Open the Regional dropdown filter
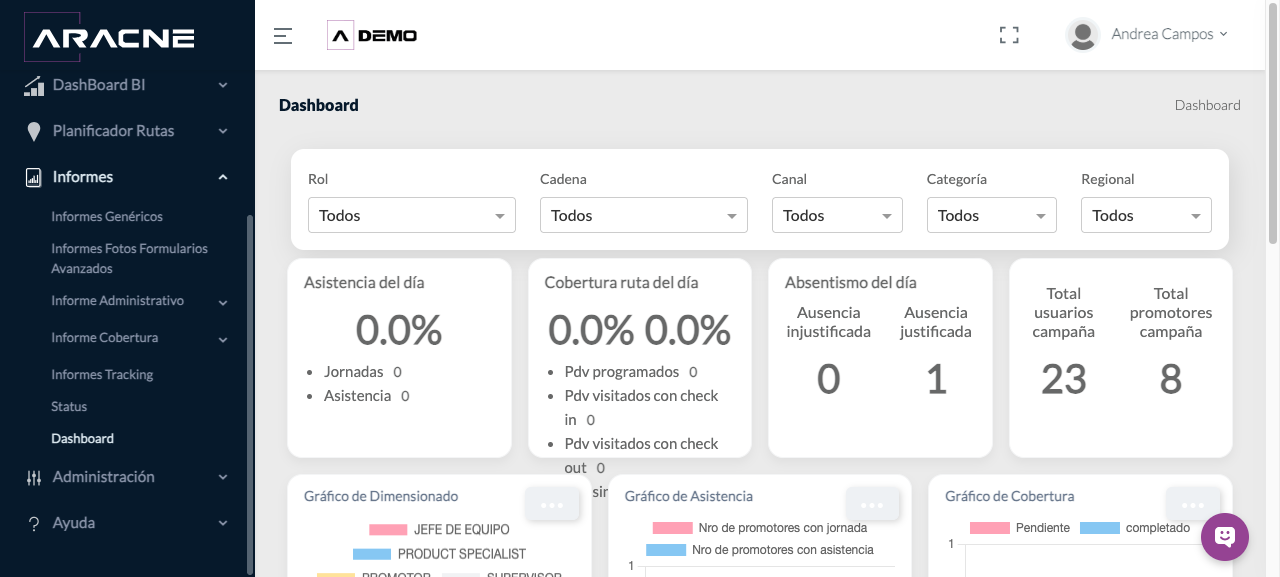The width and height of the screenshot is (1280, 577). [x=1146, y=215]
